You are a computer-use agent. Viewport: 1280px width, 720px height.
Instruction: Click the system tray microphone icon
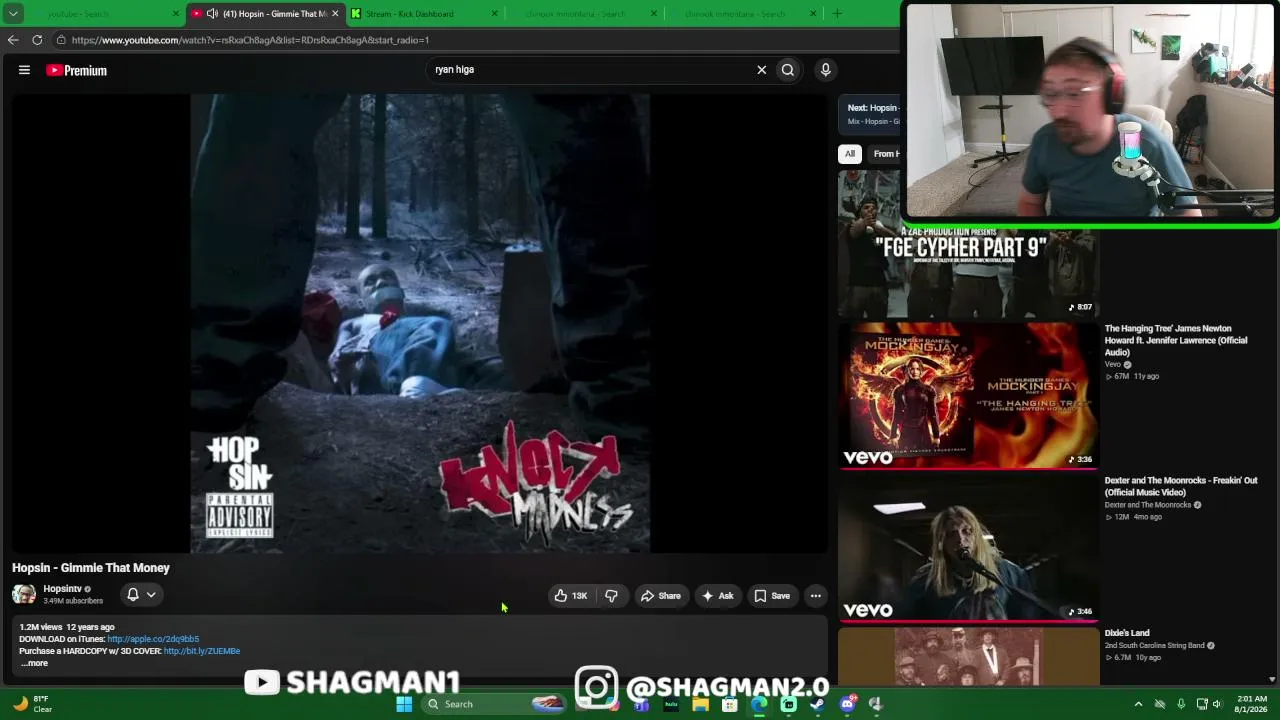[x=1181, y=704]
